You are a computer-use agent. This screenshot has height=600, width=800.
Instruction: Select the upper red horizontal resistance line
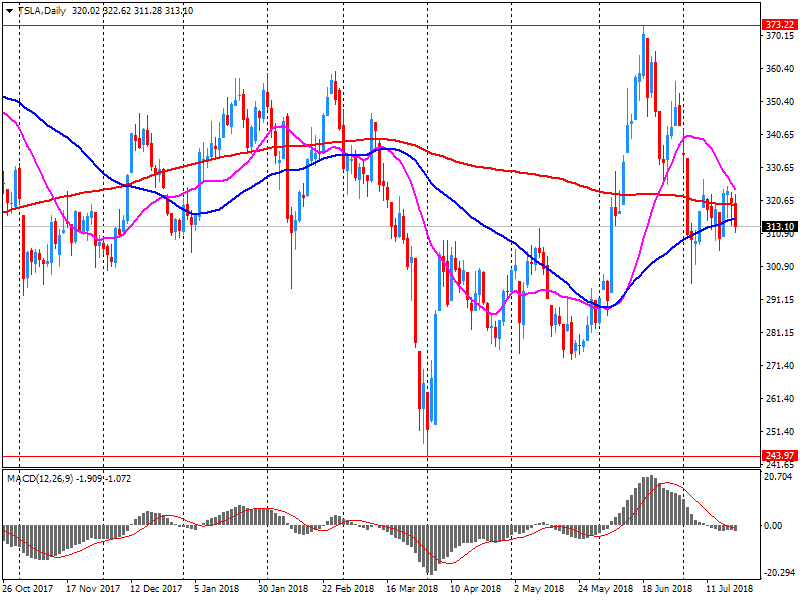point(380,25)
